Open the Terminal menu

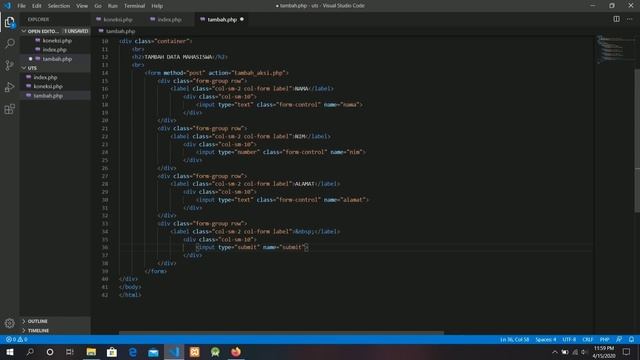(134, 6)
